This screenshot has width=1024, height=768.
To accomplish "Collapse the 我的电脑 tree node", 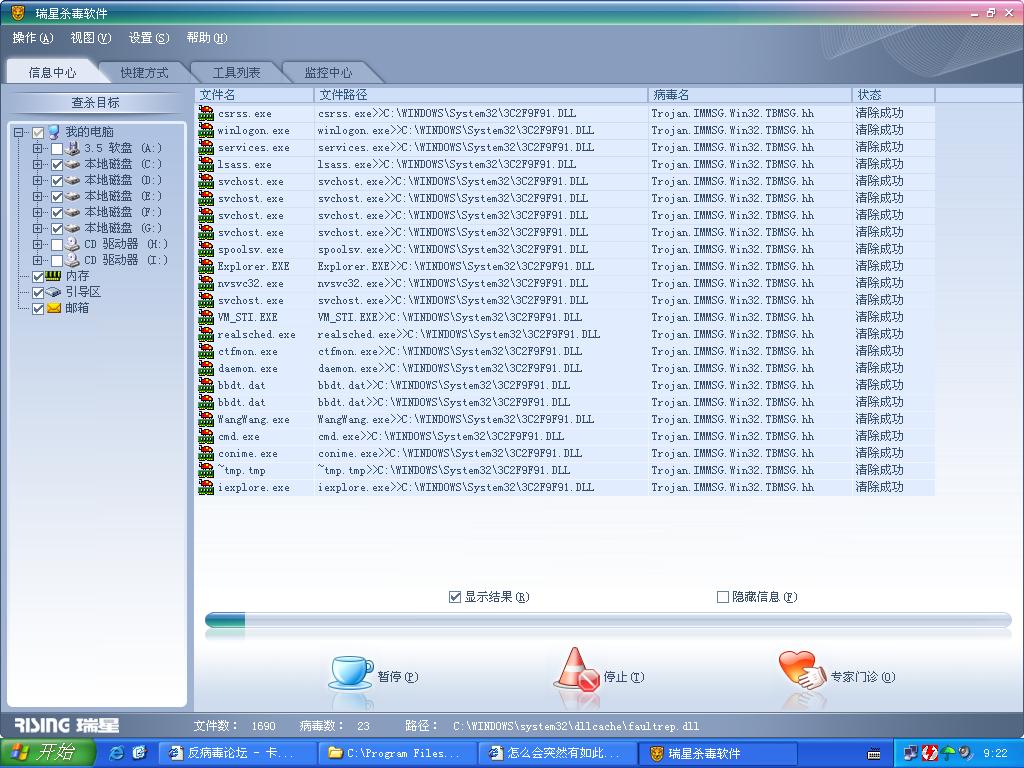I will [x=19, y=133].
